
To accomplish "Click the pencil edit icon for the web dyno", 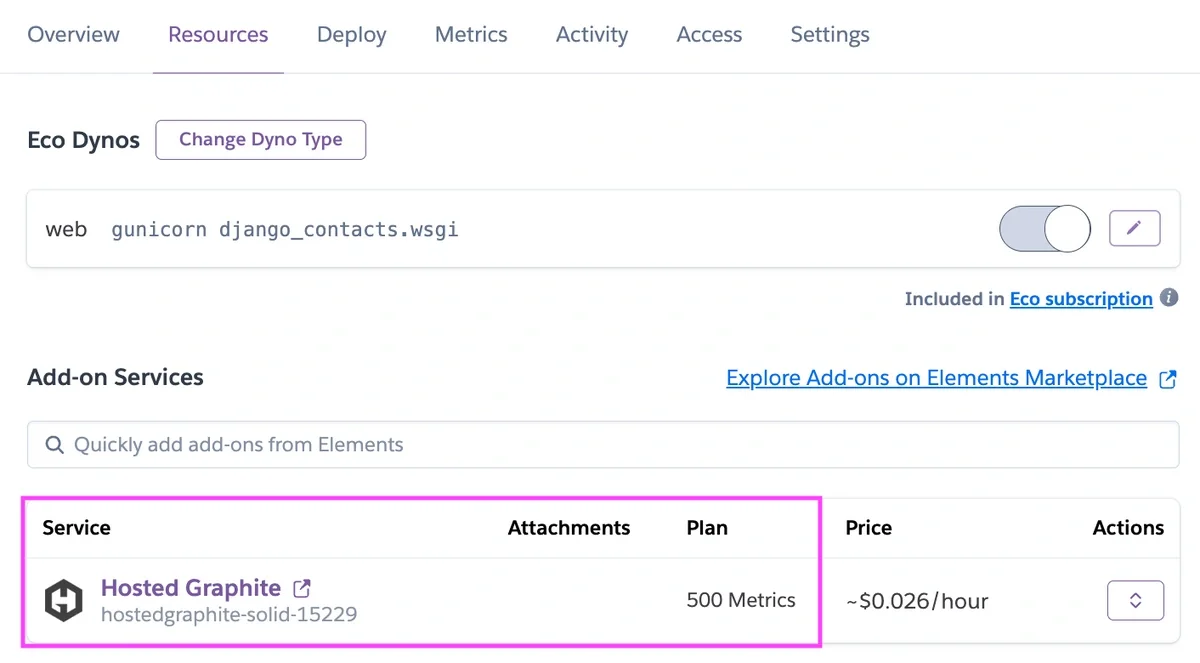I will 1134,228.
